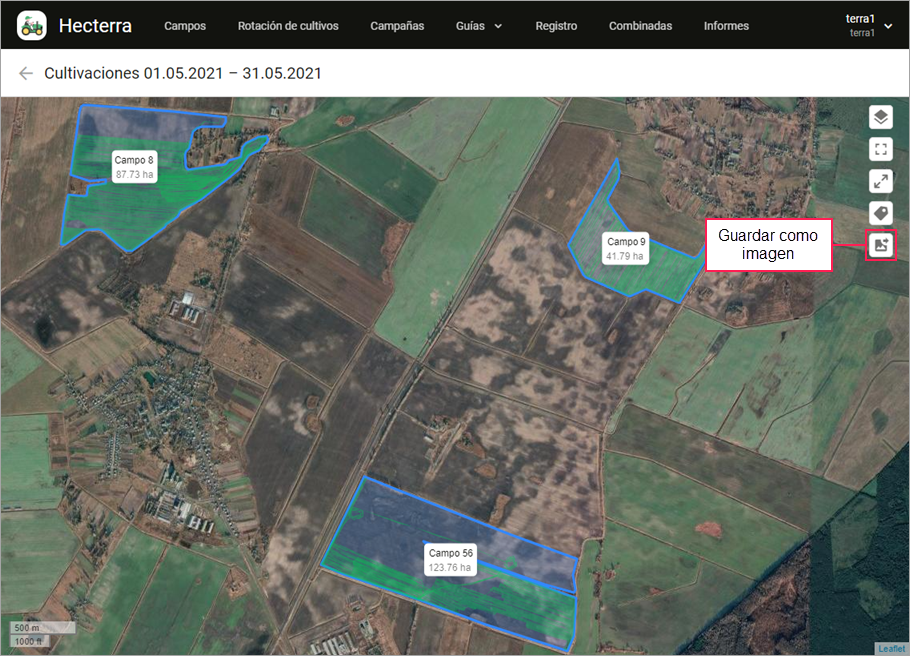The height and width of the screenshot is (656, 910).
Task: Click the Hecterra tractor logo icon
Action: coord(31,26)
